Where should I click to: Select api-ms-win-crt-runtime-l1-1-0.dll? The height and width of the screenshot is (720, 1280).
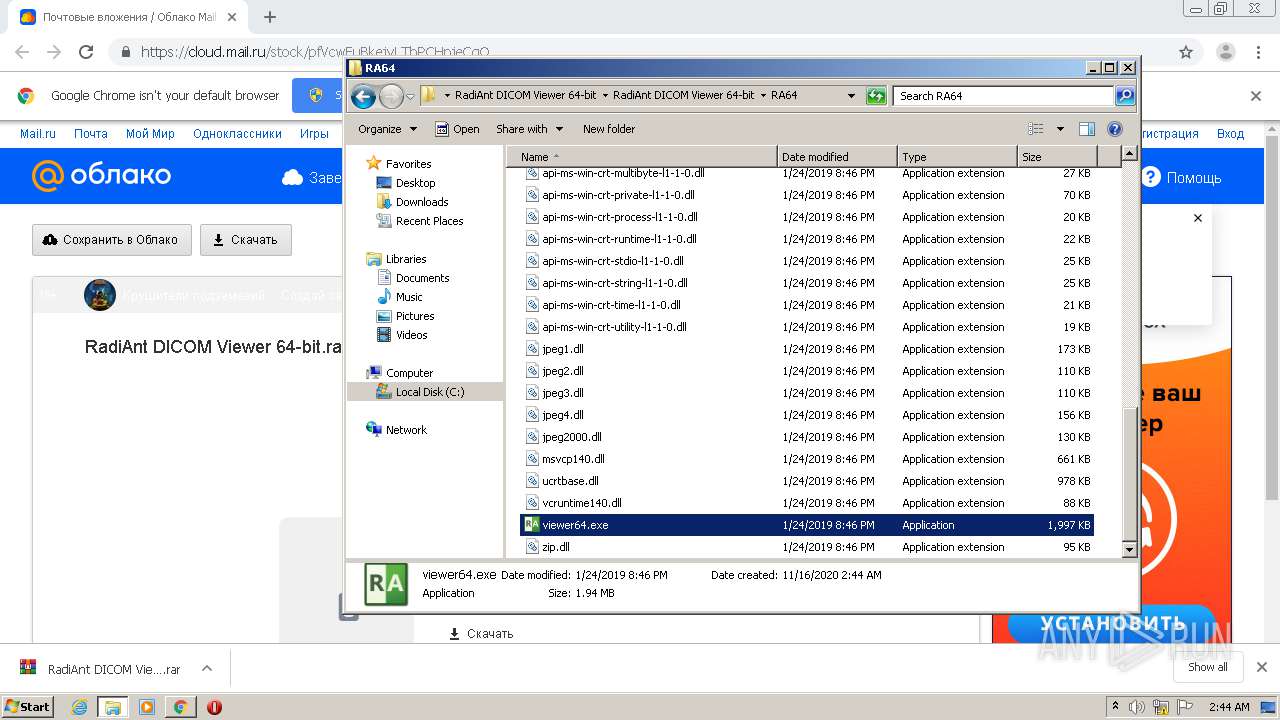[619, 239]
